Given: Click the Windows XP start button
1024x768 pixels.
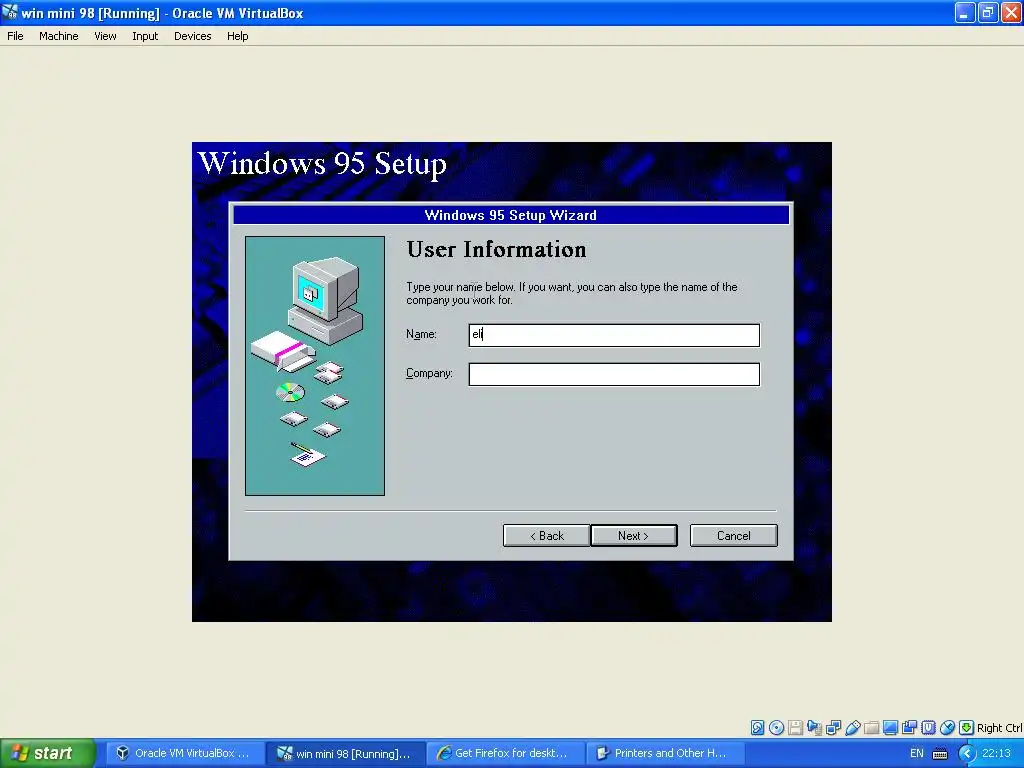Looking at the screenshot, I should pyautogui.click(x=47, y=753).
